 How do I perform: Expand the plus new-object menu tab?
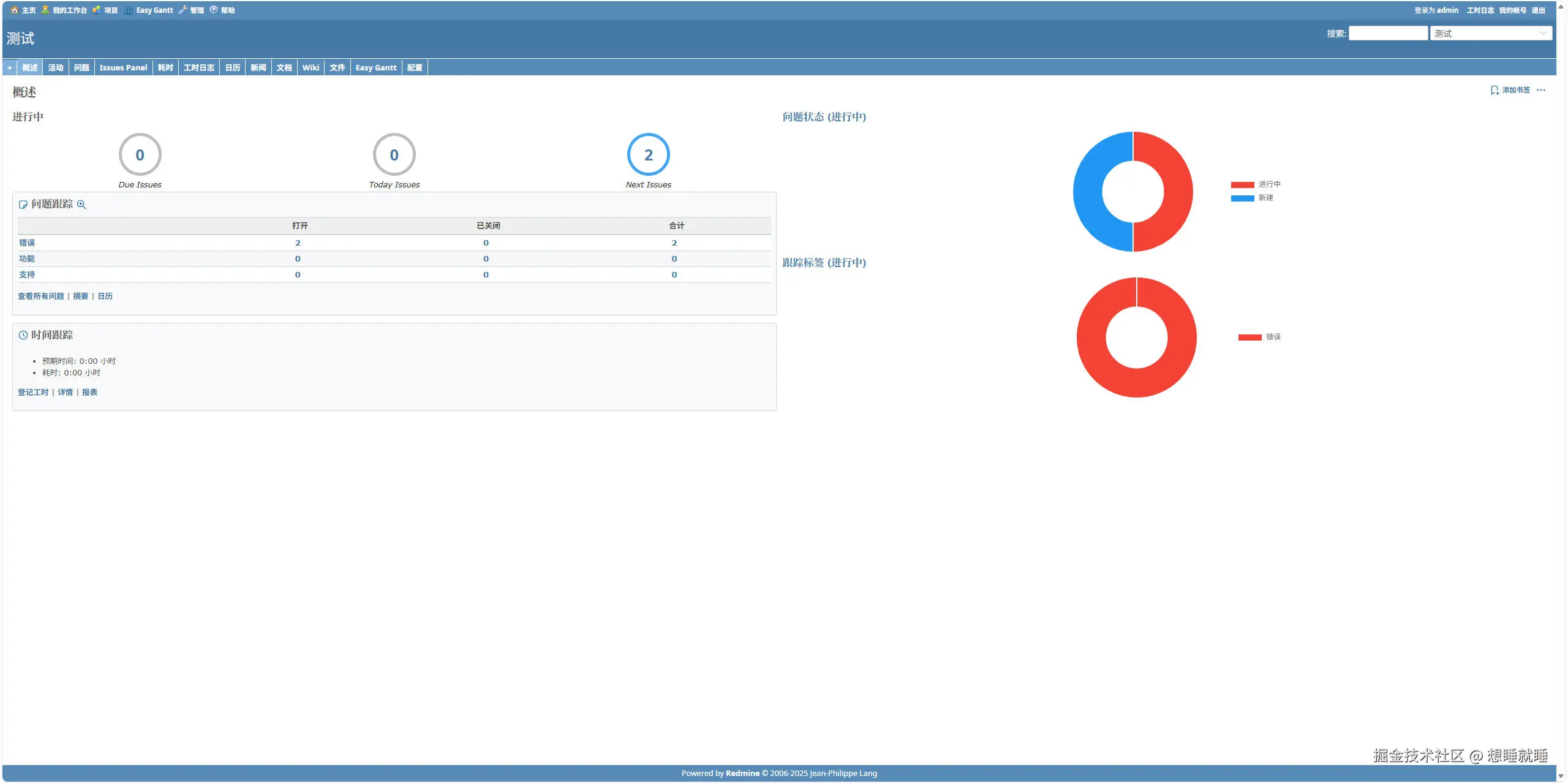pos(10,67)
